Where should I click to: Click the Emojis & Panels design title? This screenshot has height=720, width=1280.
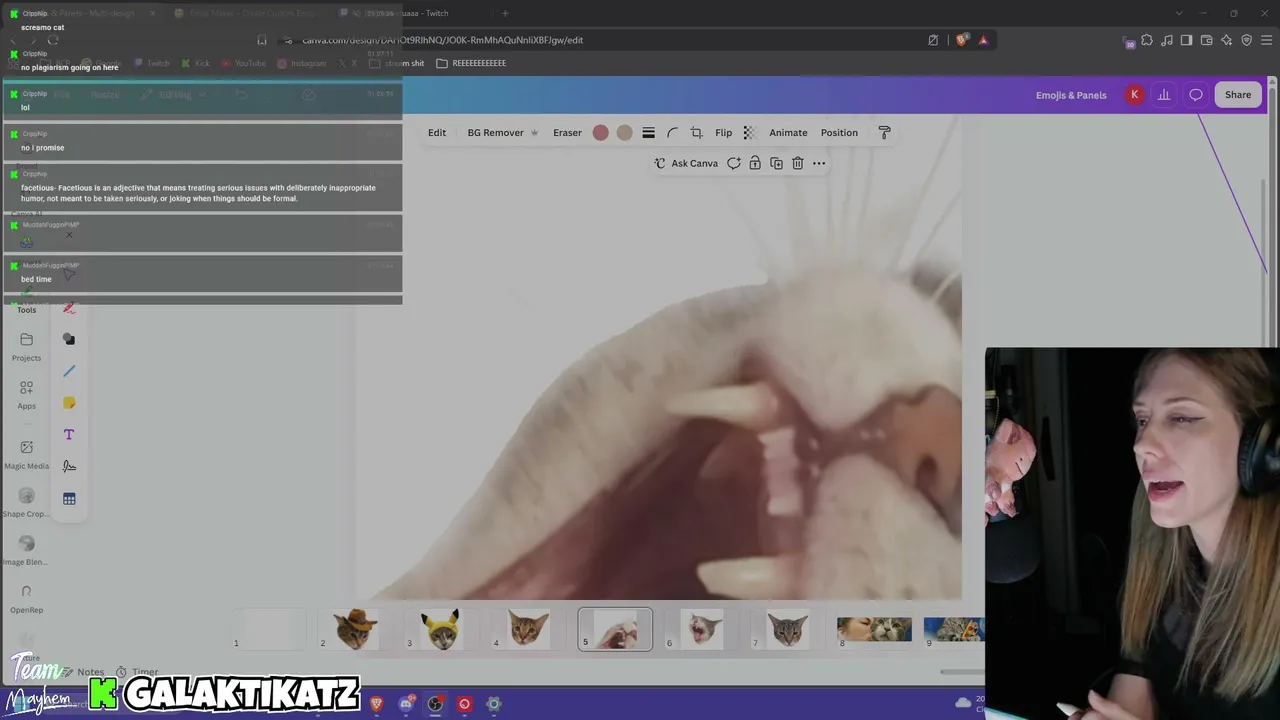coord(1071,95)
